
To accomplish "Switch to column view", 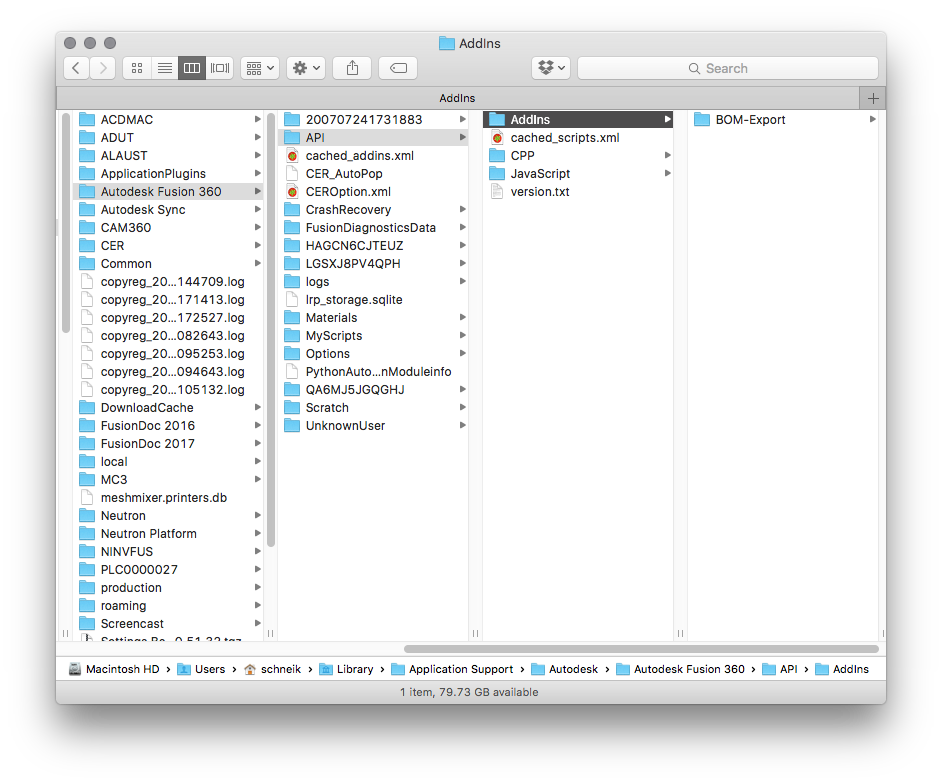I will click(x=192, y=68).
